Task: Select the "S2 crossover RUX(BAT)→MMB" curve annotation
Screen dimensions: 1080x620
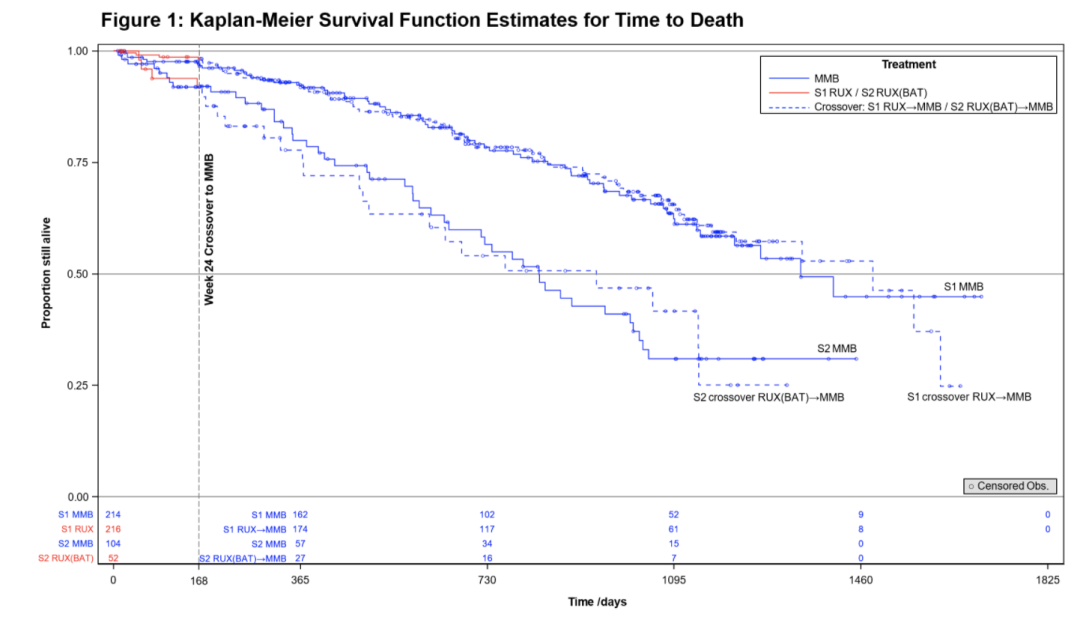Action: [769, 397]
